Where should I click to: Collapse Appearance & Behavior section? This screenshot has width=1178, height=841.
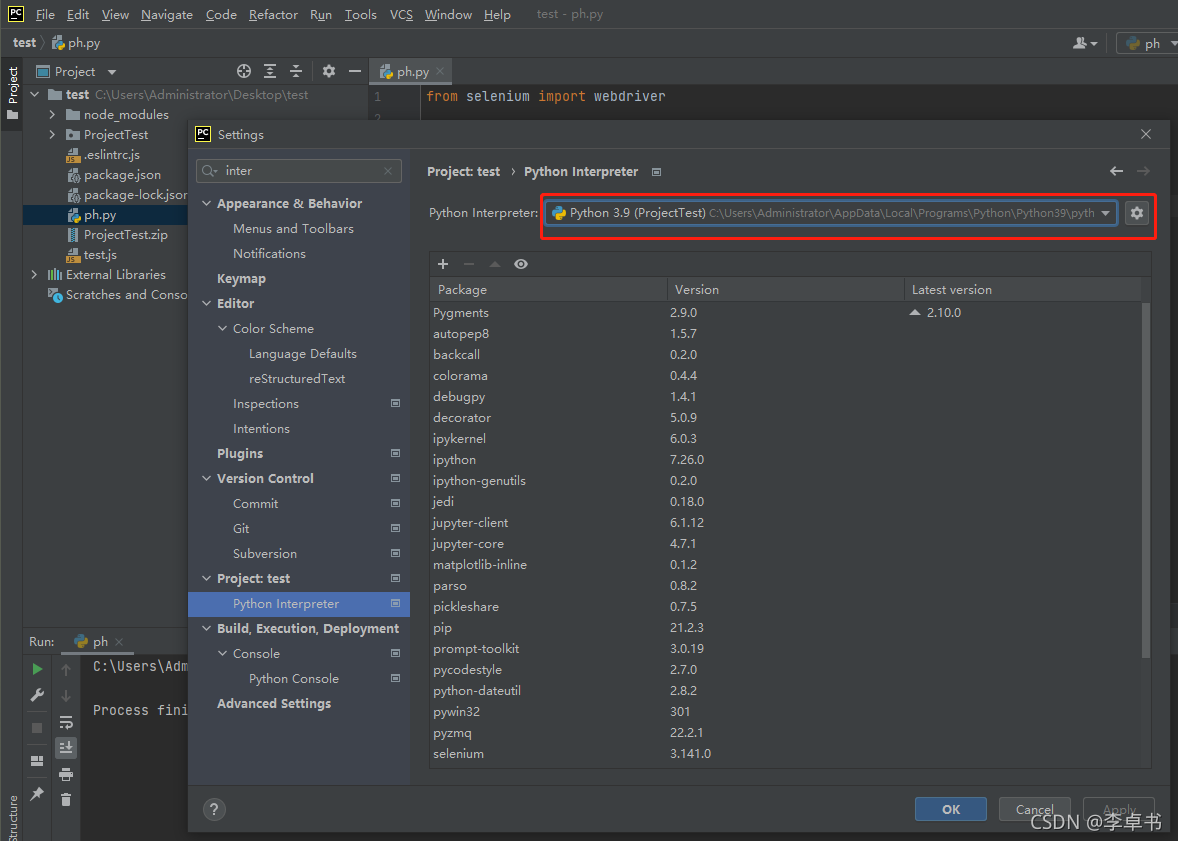[x=207, y=204]
